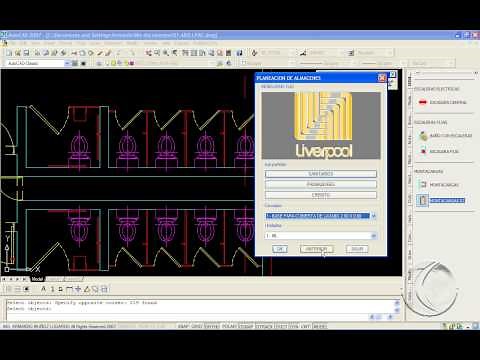Open the Sheet Set Manager icon
Image resolution: width=480 pixels, height=360 pixels.
point(211,53)
